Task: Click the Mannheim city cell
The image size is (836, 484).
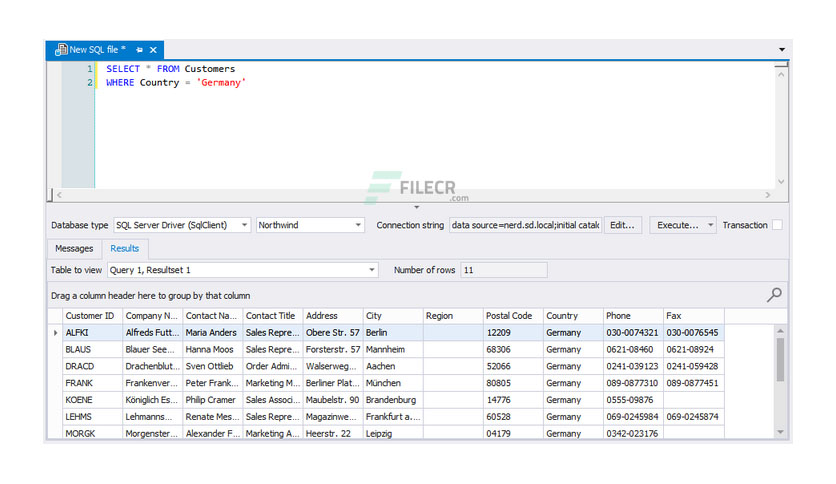Action: (393, 350)
